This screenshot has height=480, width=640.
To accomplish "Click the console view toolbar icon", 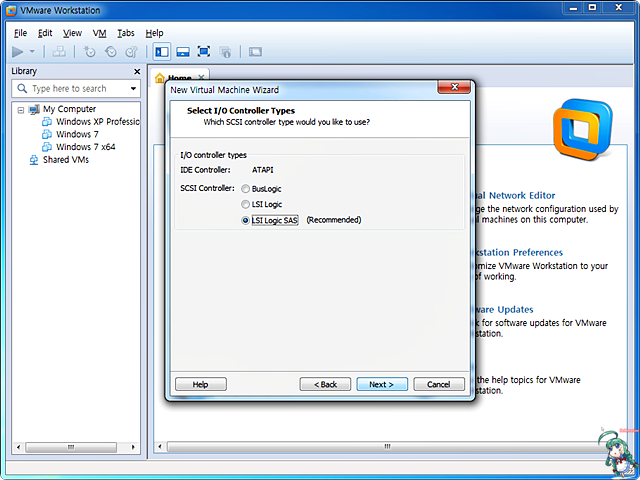I will 255,52.
